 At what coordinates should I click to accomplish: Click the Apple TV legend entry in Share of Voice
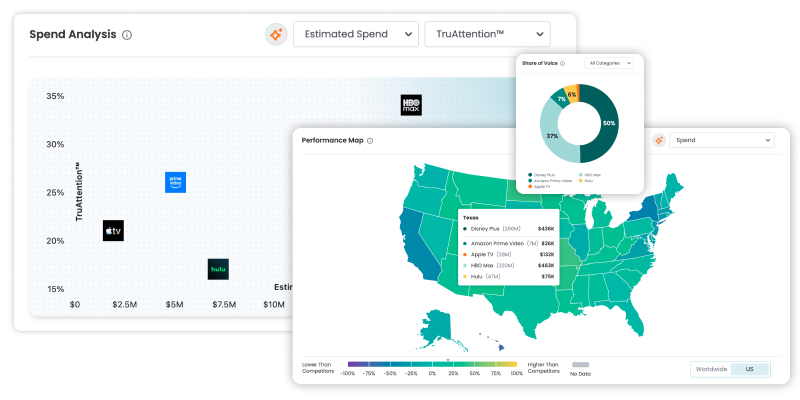(538, 186)
